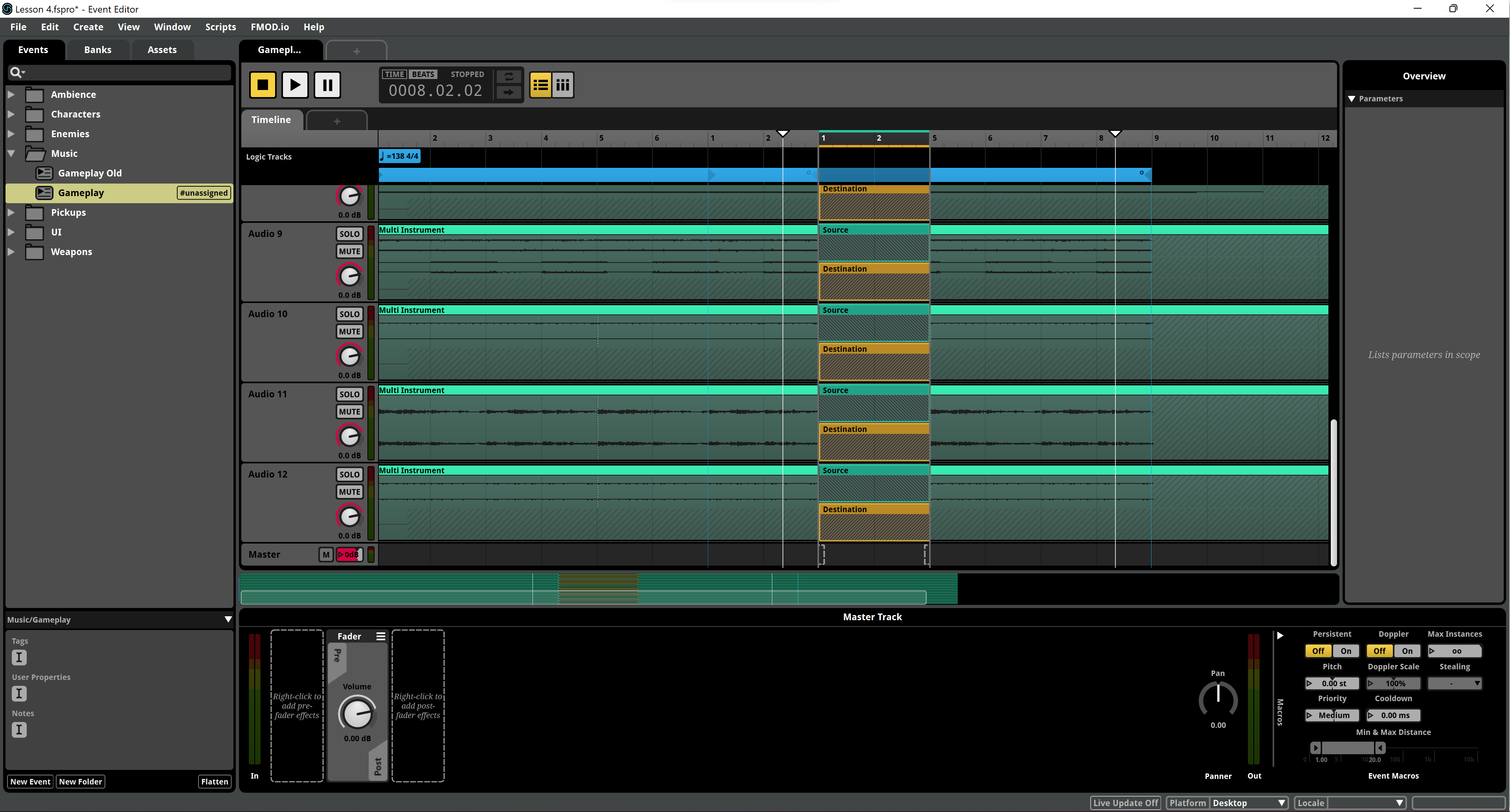Adjust the Audio 12 volume knob
Viewport: 1510px width, 812px height.
(349, 516)
